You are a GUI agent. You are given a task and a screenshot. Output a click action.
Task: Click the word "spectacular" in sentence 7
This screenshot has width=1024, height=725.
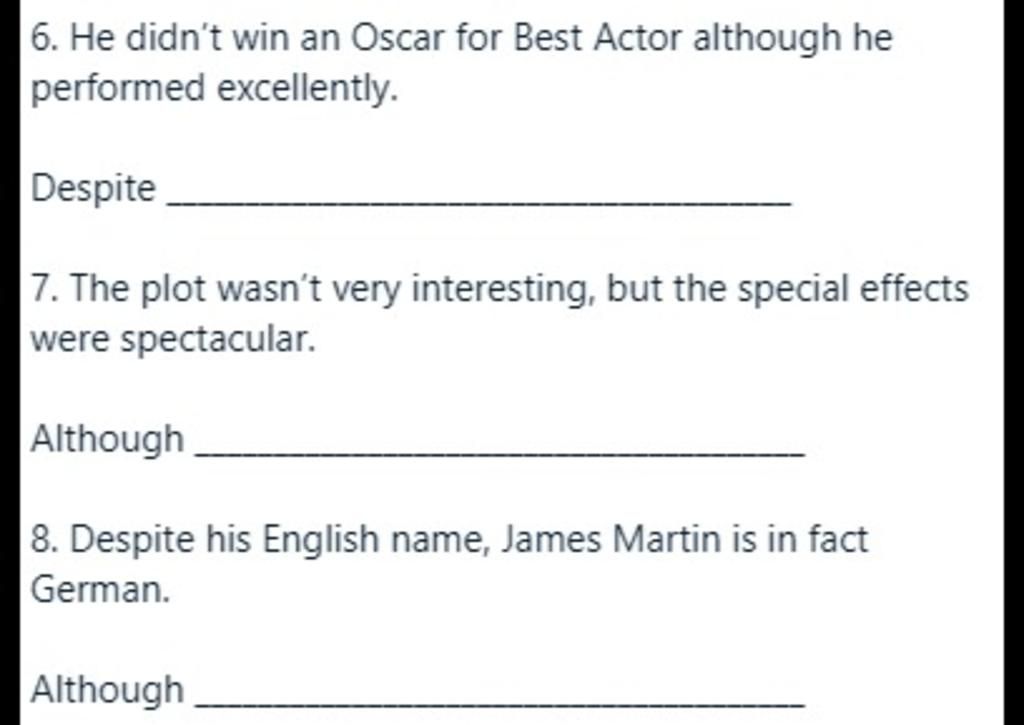(217, 341)
